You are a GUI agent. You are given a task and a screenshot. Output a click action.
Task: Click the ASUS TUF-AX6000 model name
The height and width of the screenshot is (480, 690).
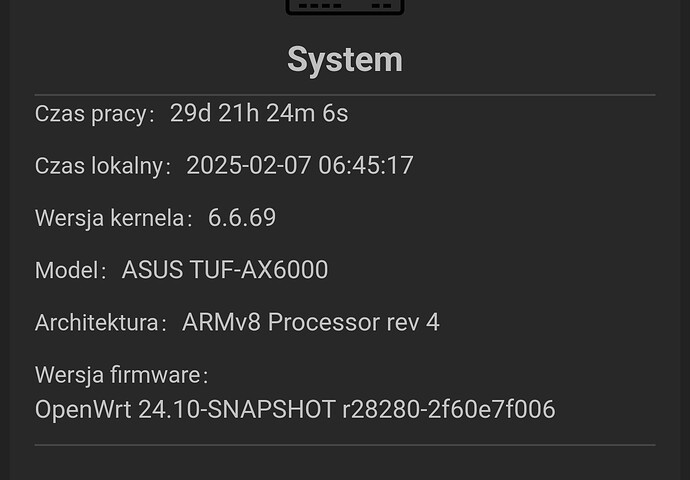[x=225, y=270]
